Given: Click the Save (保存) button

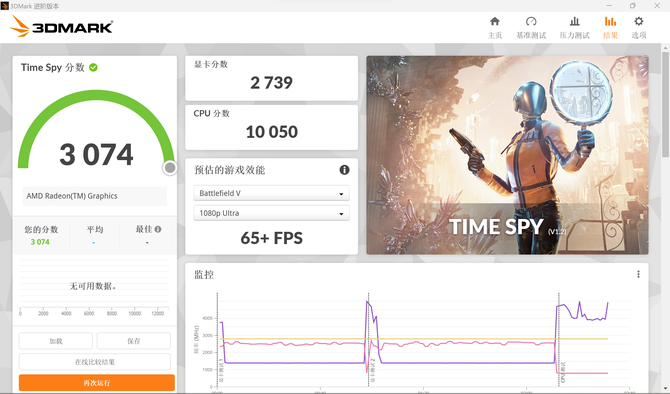Looking at the screenshot, I should 134,341.
